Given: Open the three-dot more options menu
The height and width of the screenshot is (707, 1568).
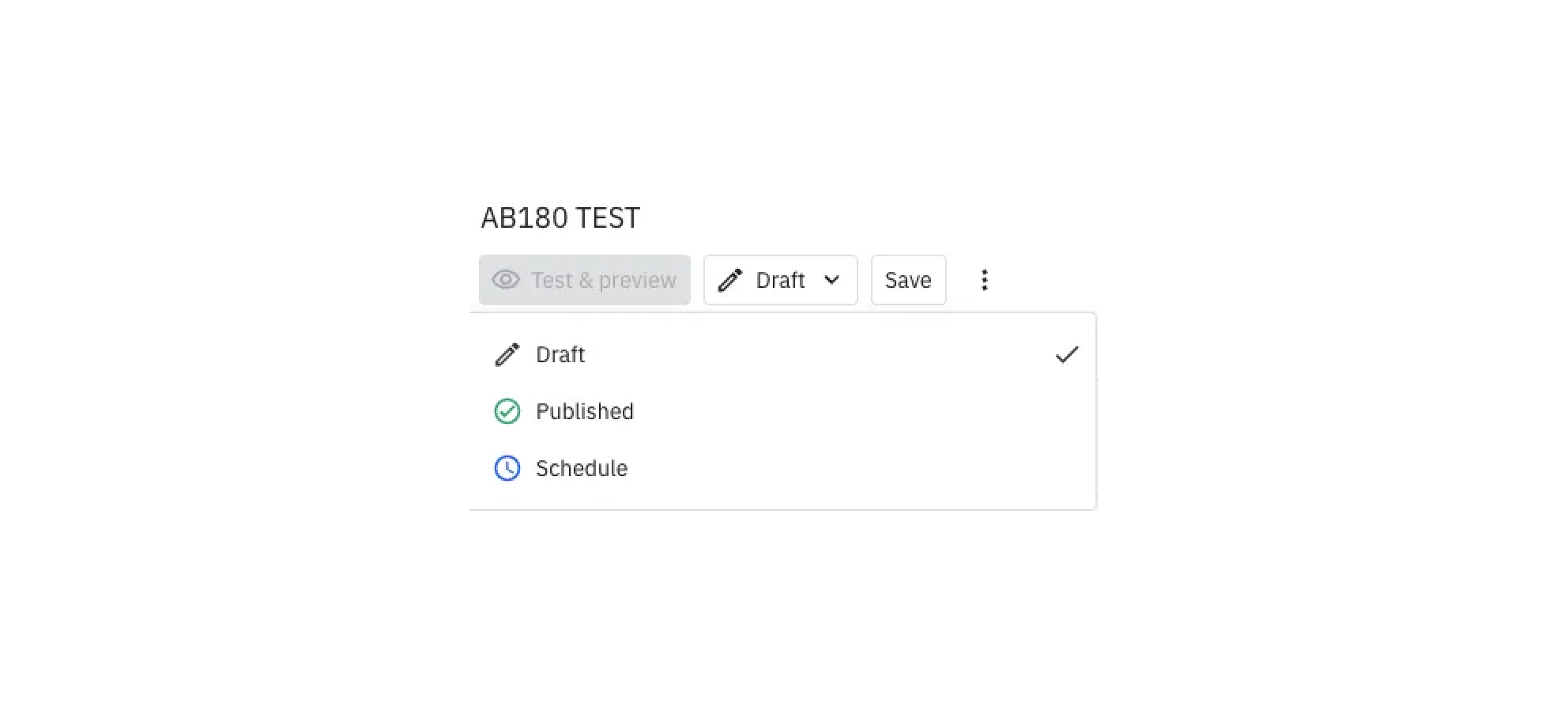Looking at the screenshot, I should [x=984, y=280].
